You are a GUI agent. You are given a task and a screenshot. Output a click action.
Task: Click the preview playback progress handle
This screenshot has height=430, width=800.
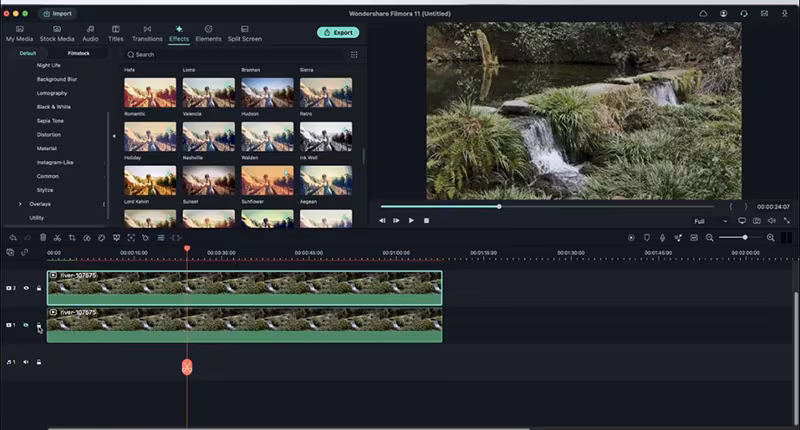(x=499, y=207)
